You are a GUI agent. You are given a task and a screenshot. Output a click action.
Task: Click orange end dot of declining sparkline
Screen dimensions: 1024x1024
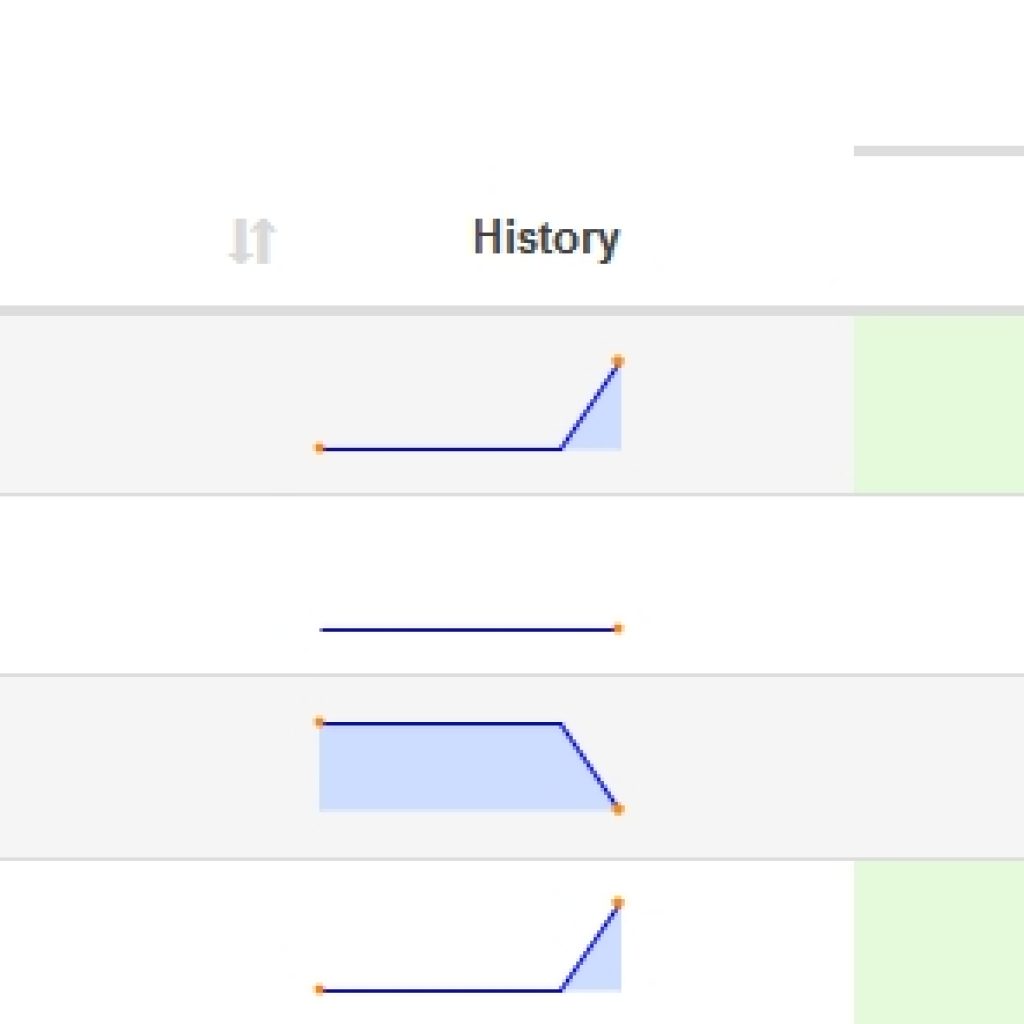tap(618, 810)
